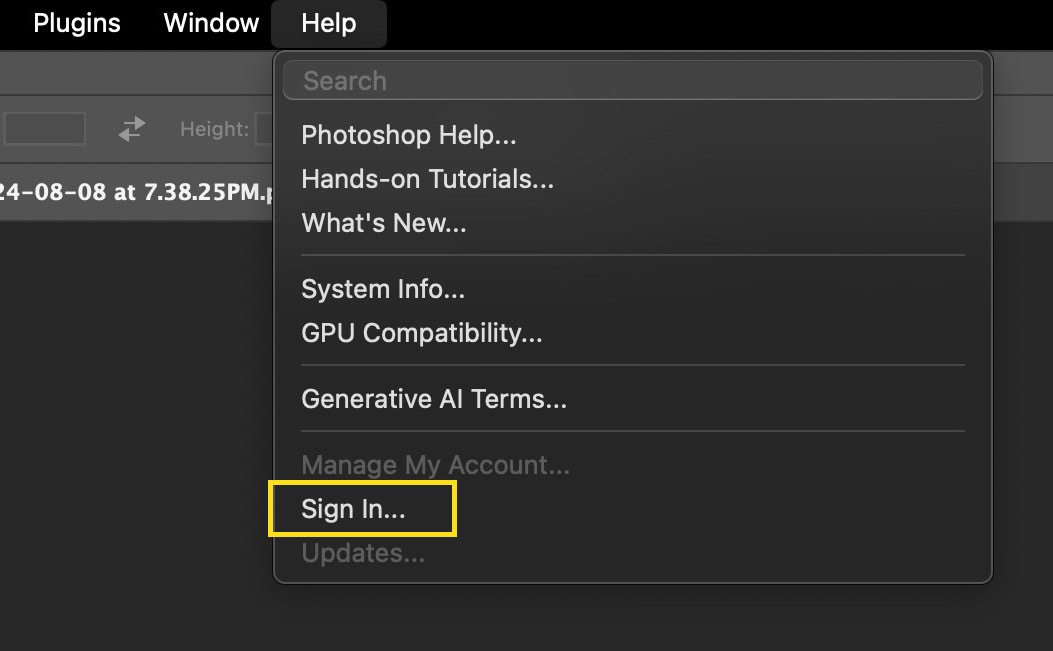Click the width input box left of swap icon
The image size is (1053, 651).
(44, 129)
